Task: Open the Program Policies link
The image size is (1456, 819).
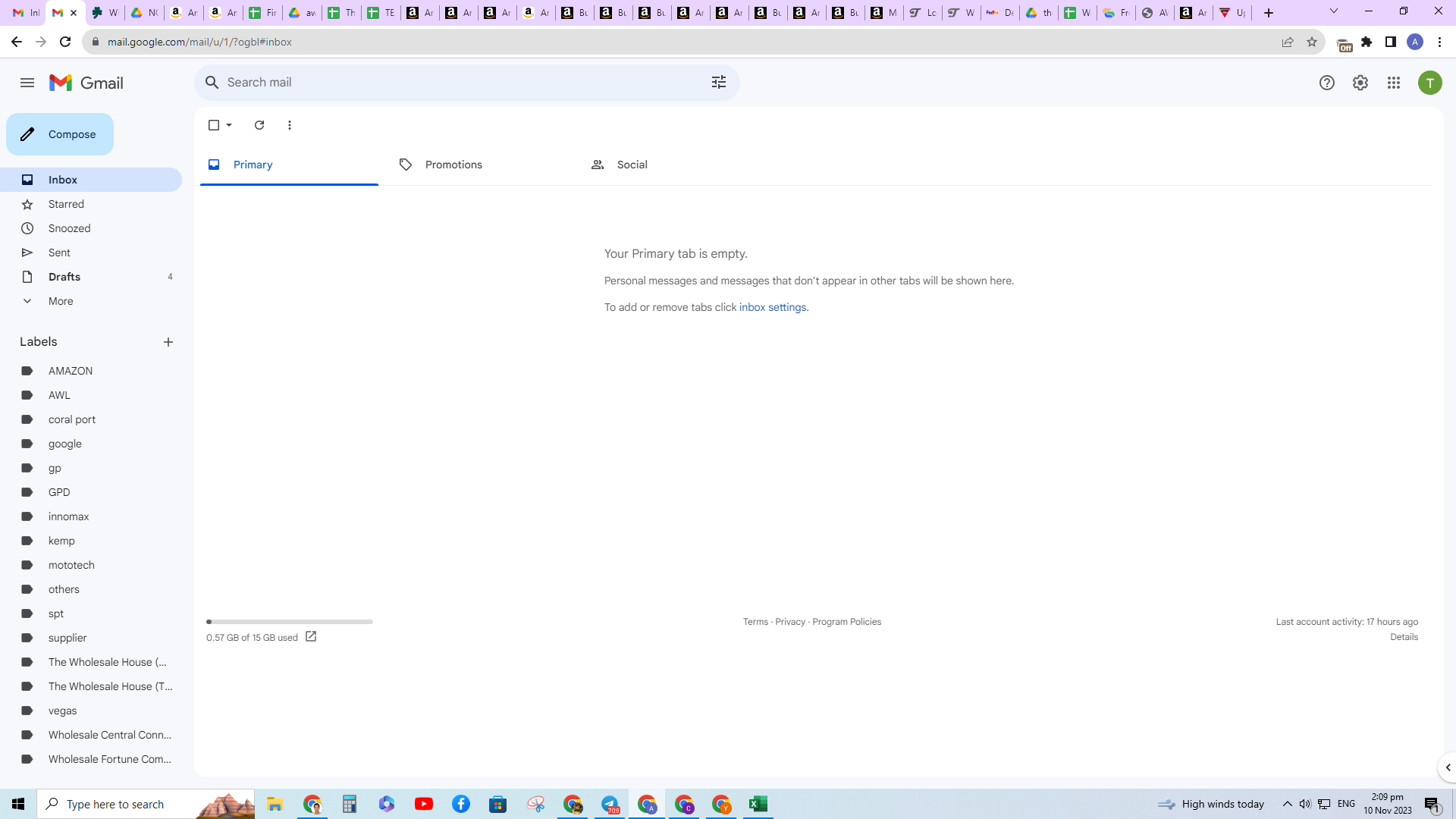Action: (847, 622)
